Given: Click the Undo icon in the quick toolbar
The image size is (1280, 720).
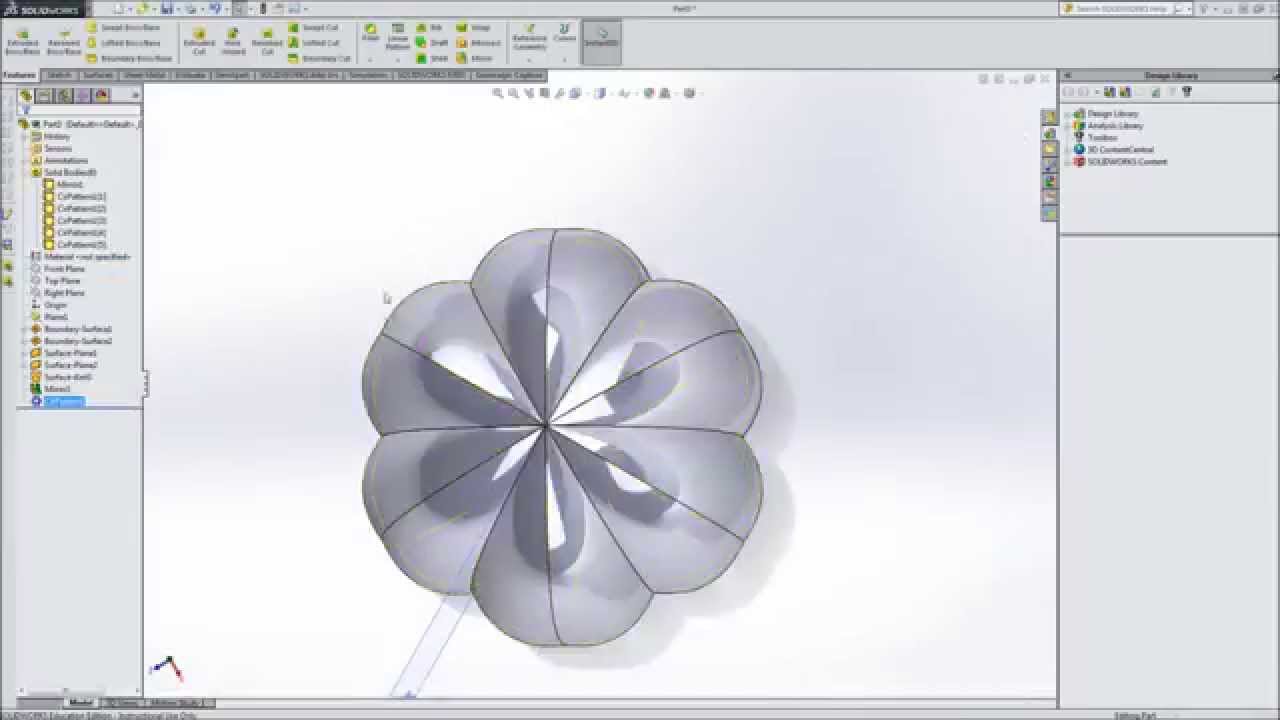Looking at the screenshot, I should pos(215,8).
